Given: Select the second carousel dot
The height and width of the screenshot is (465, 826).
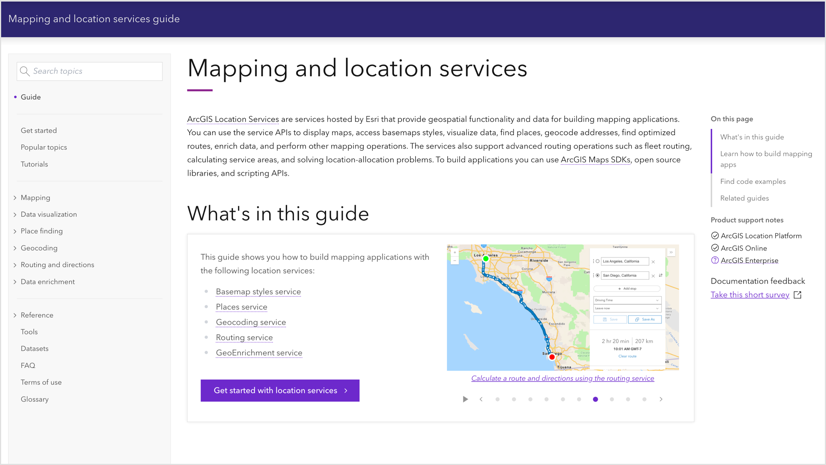Looking at the screenshot, I should click(514, 399).
